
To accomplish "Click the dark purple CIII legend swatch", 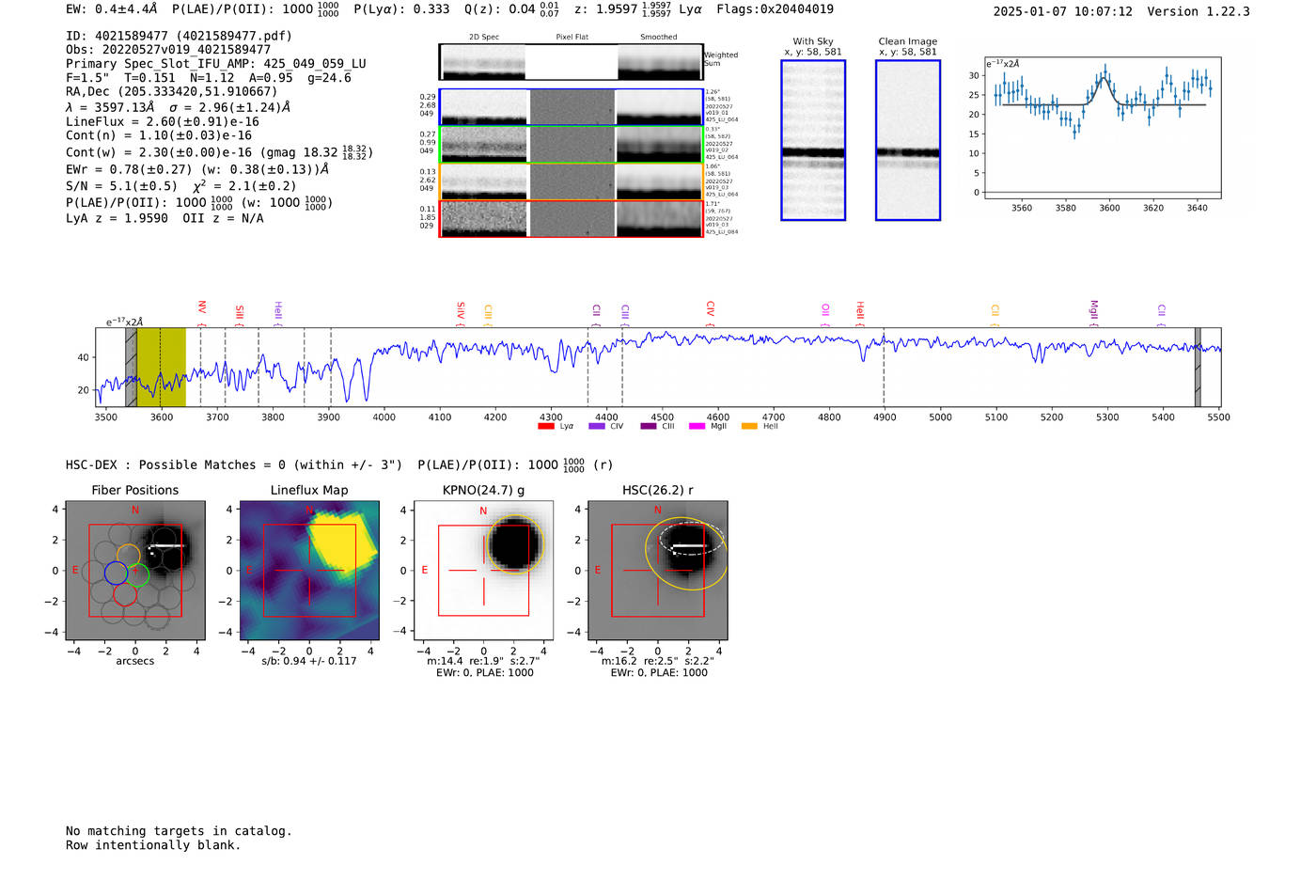I will (x=649, y=427).
